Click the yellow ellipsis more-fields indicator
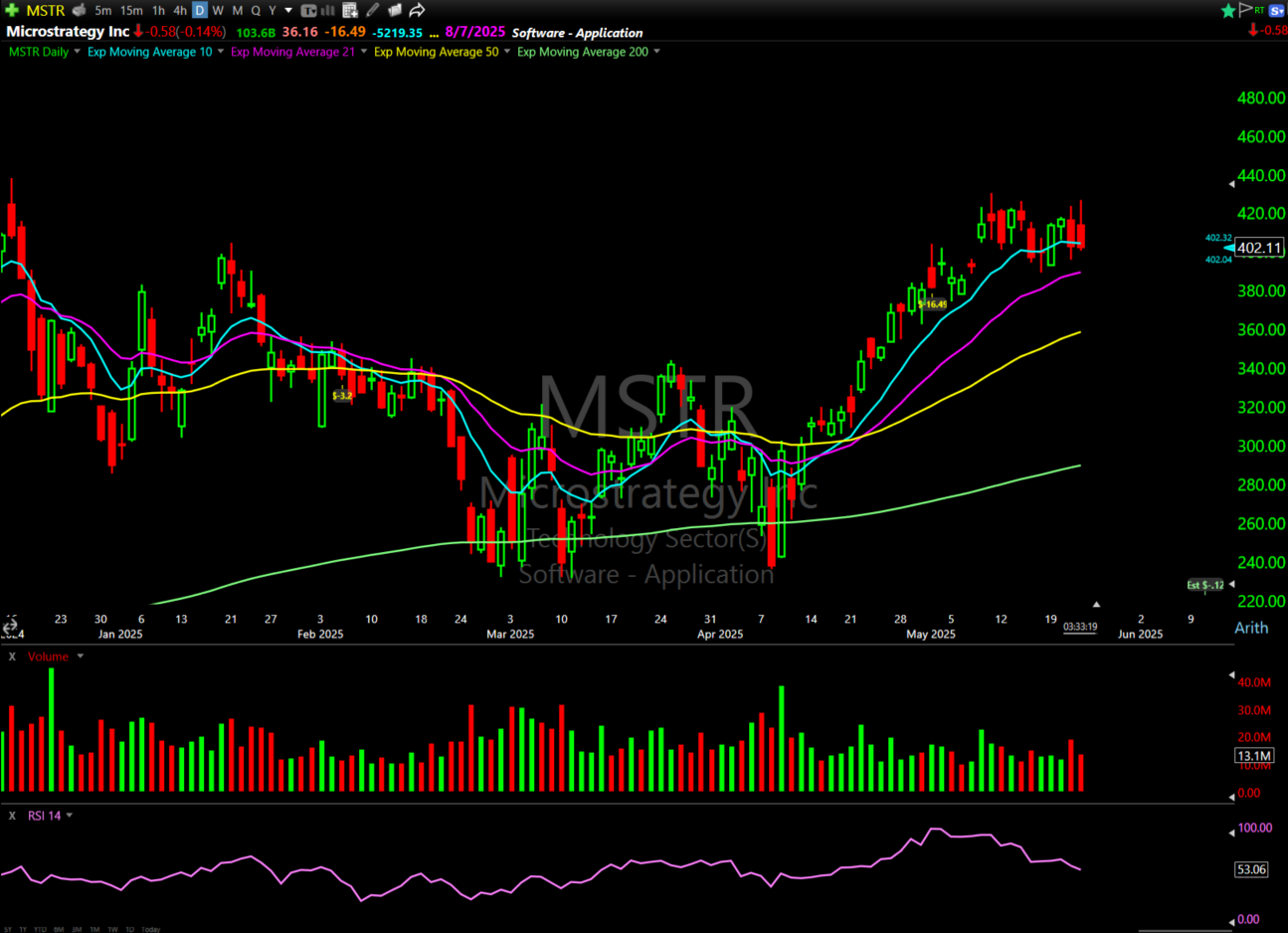Viewport: 1288px width, 933px height. pos(434,34)
